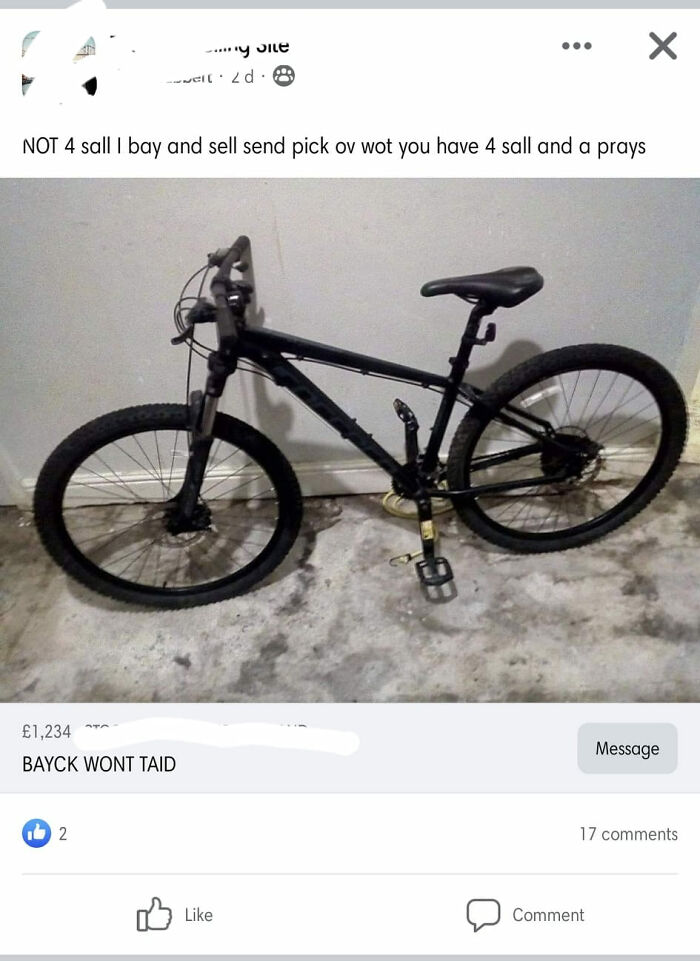Viewport: 700px width, 961px height.
Task: Click the NOT 4 sall post text
Action: [334, 146]
